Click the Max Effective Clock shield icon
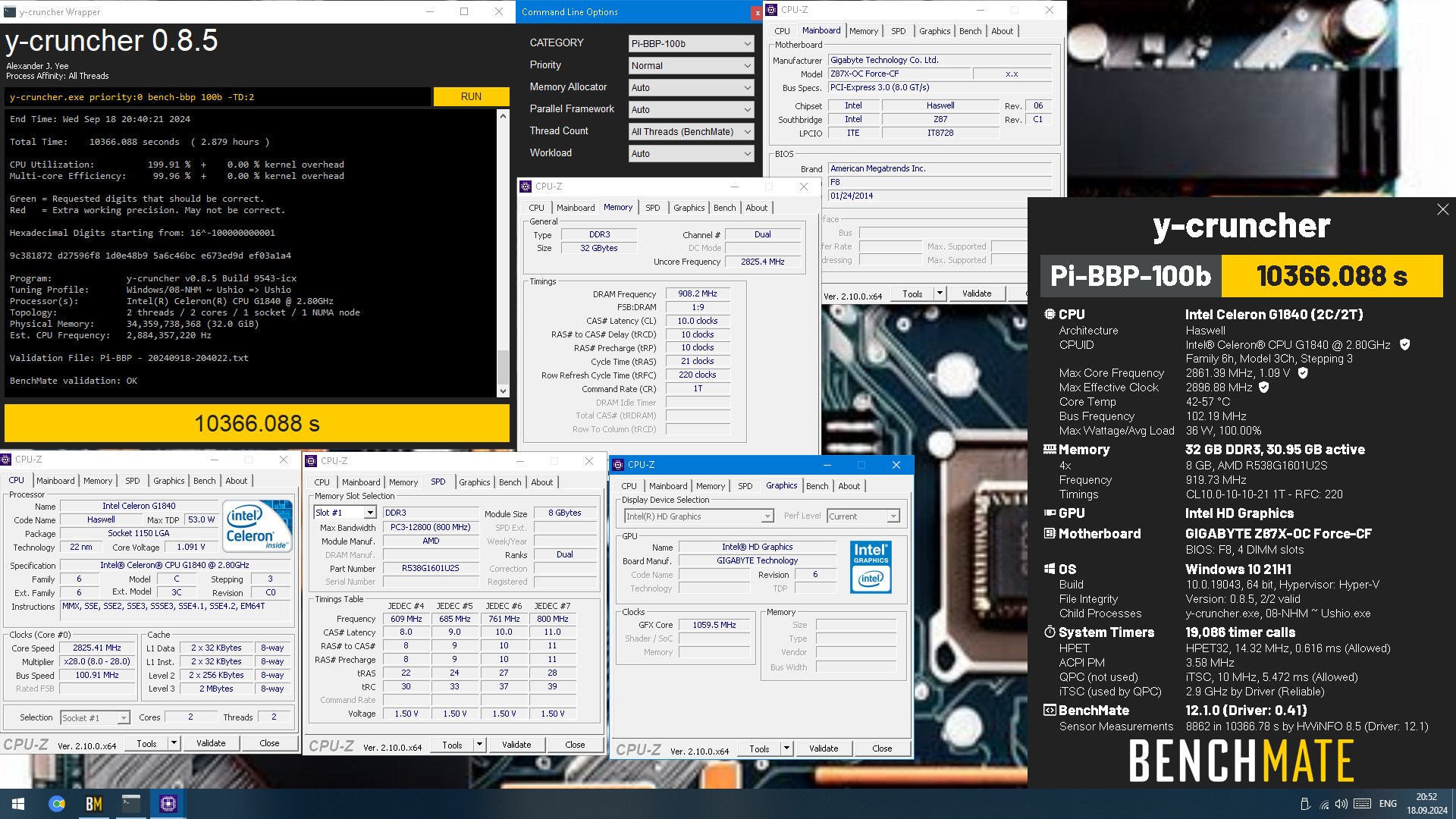Image resolution: width=1456 pixels, height=819 pixels. point(1264,388)
